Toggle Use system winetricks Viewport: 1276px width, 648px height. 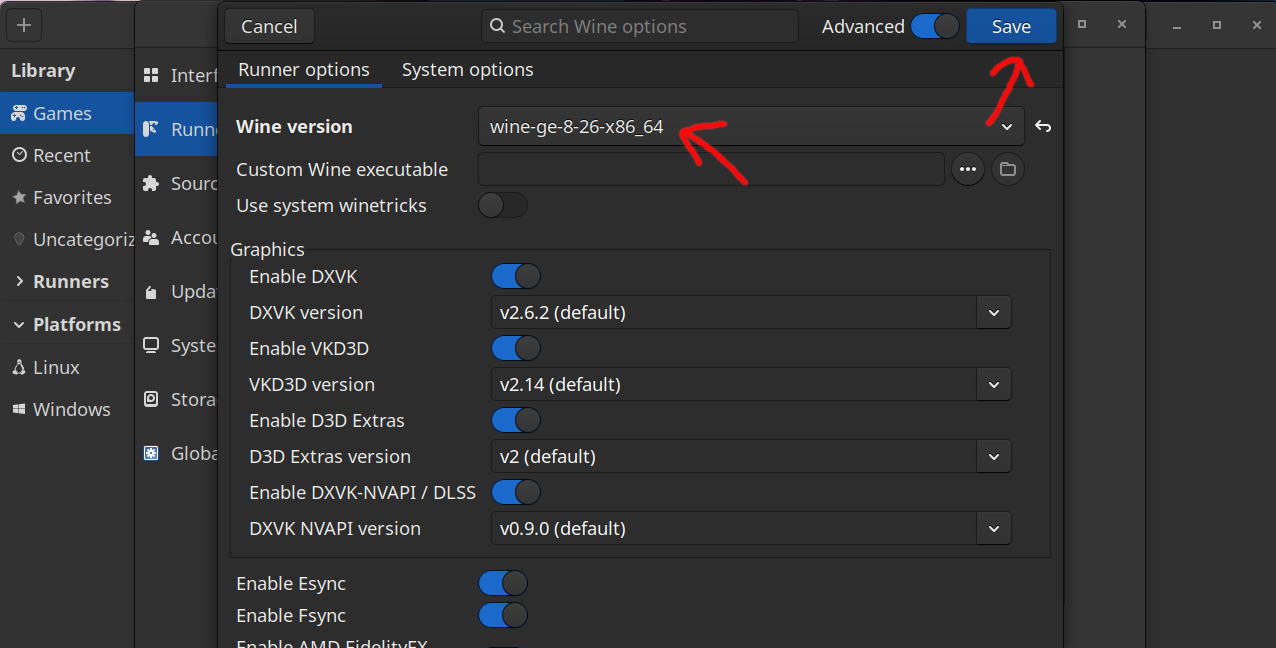coord(503,205)
